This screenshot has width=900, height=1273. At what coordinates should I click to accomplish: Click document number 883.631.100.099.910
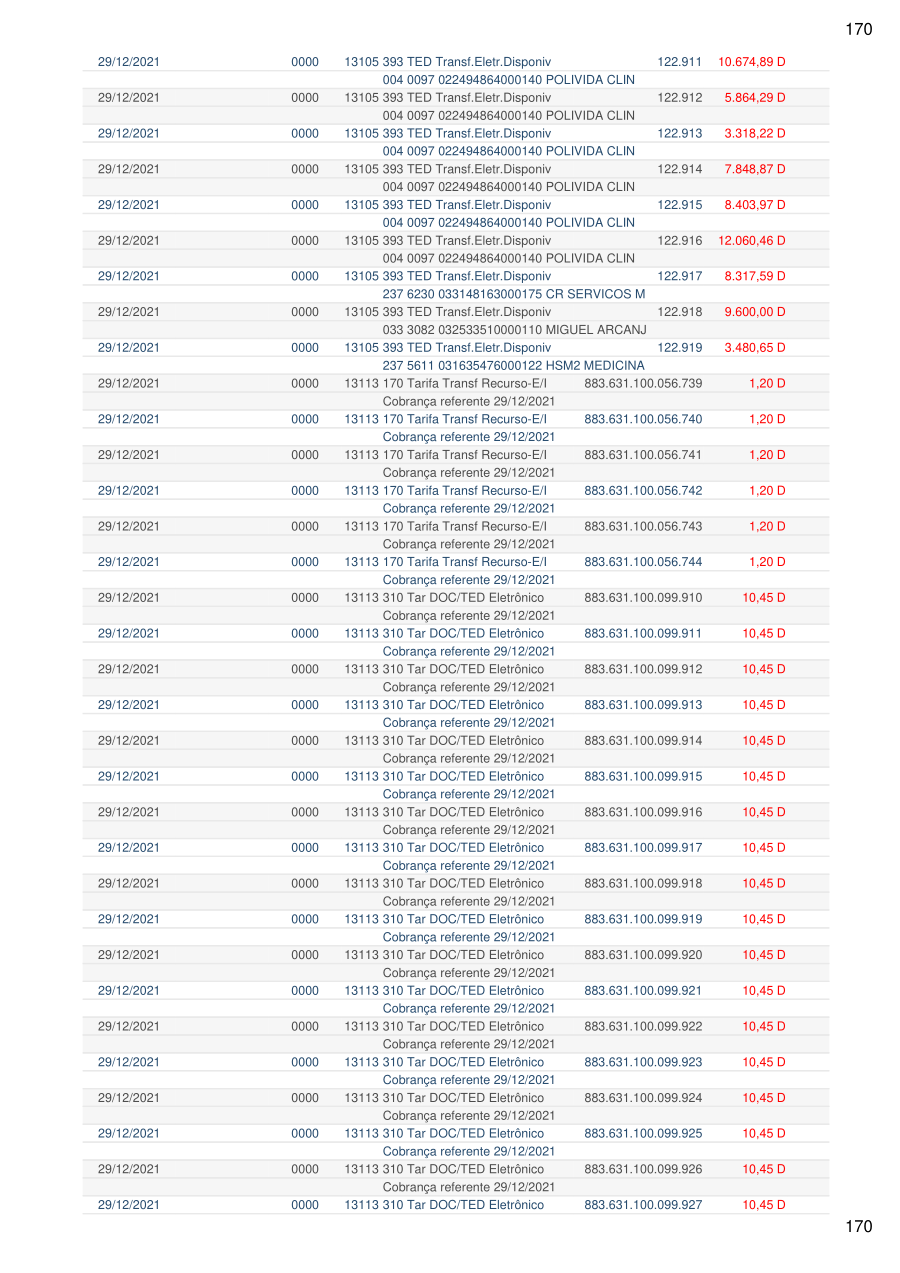(643, 598)
